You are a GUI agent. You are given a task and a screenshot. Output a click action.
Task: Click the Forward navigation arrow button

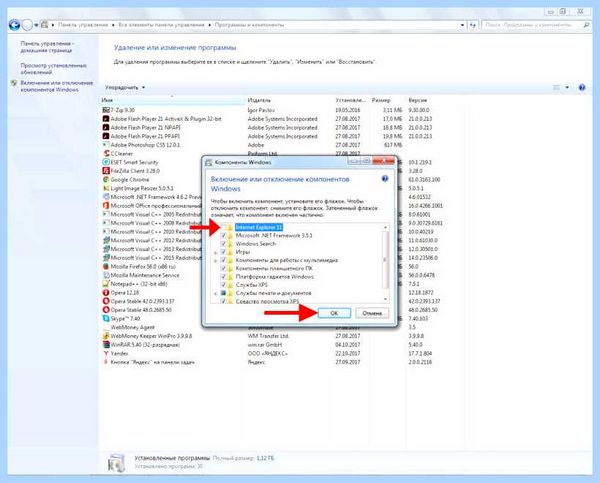click(28, 25)
